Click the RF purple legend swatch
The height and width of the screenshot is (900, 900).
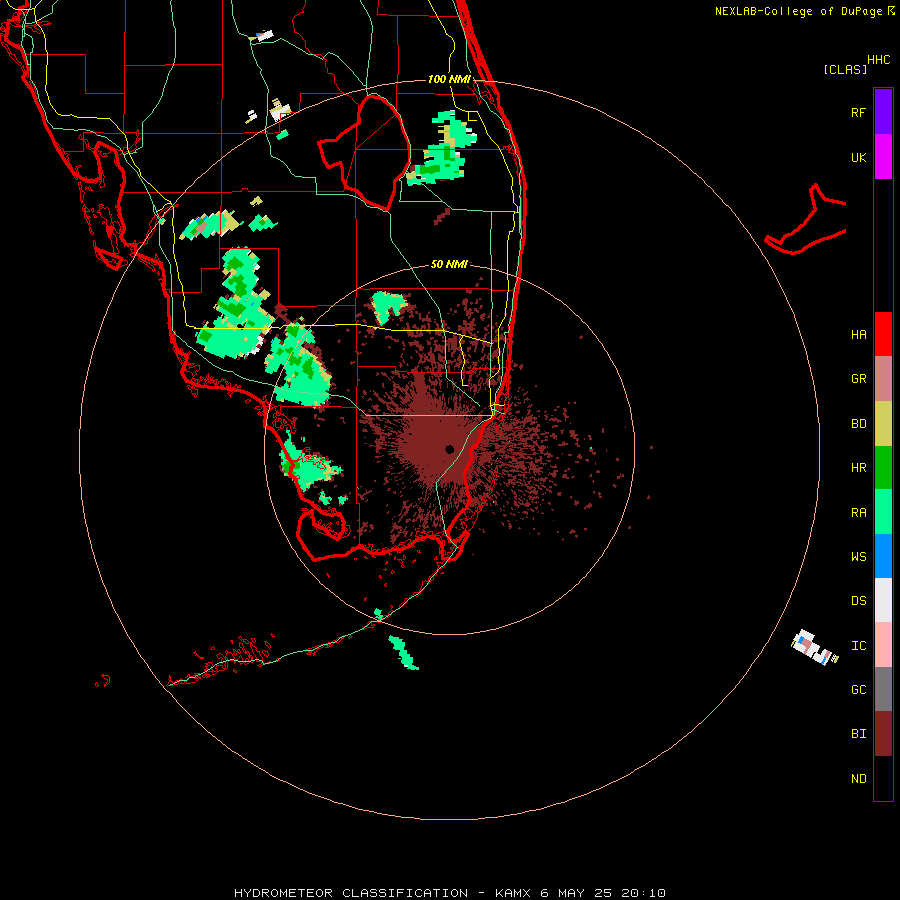[x=883, y=112]
